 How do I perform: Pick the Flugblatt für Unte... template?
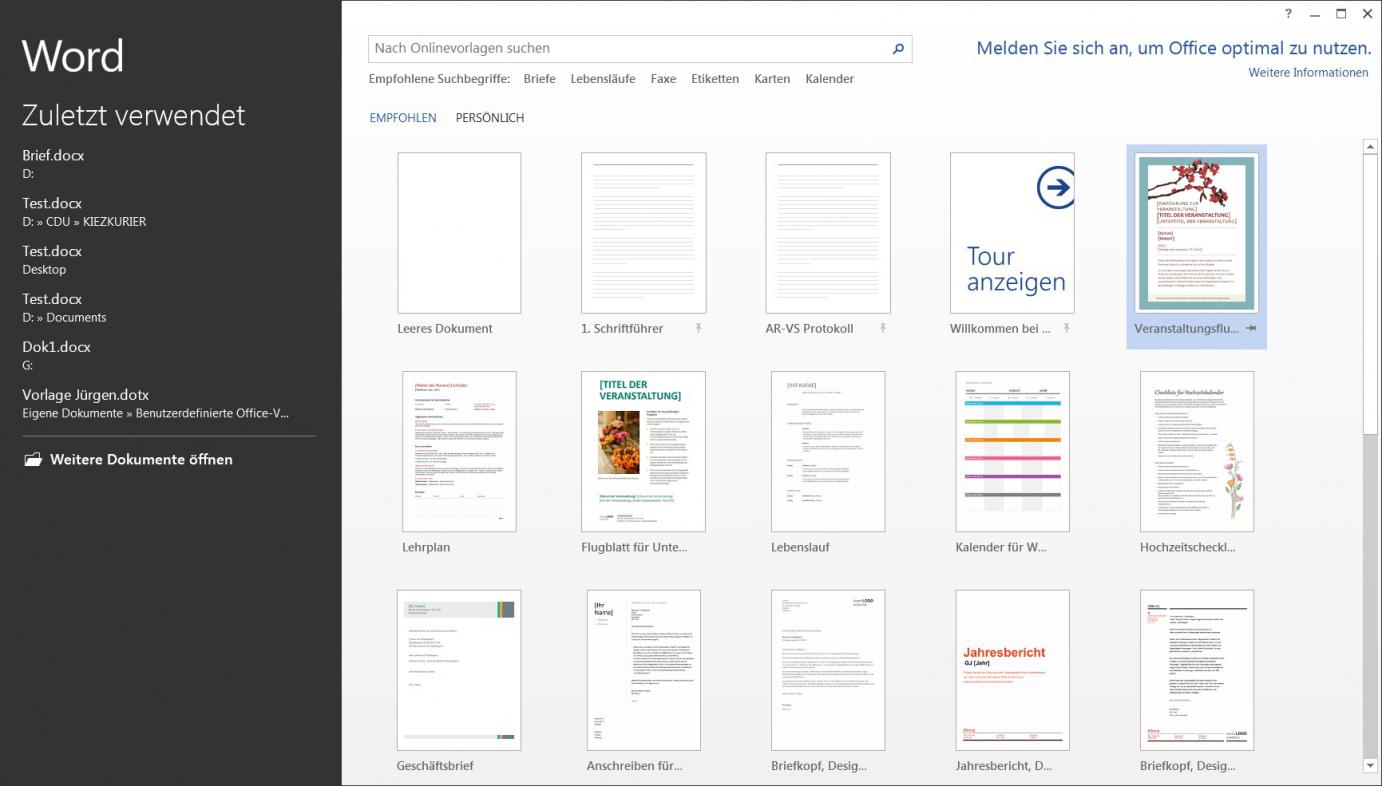coord(643,452)
